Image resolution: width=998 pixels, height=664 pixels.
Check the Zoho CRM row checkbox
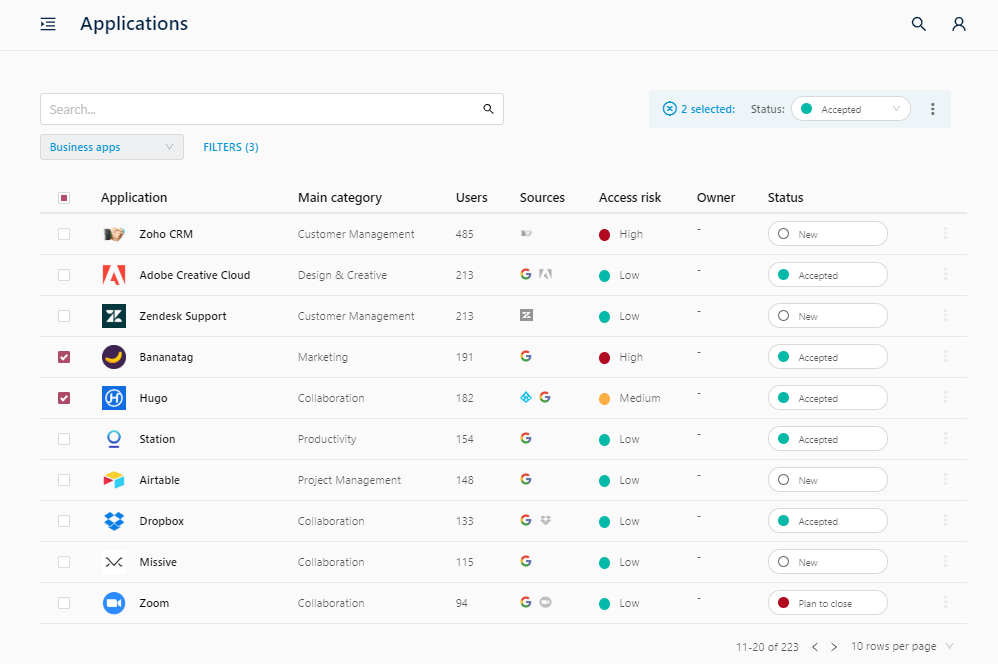(64, 234)
